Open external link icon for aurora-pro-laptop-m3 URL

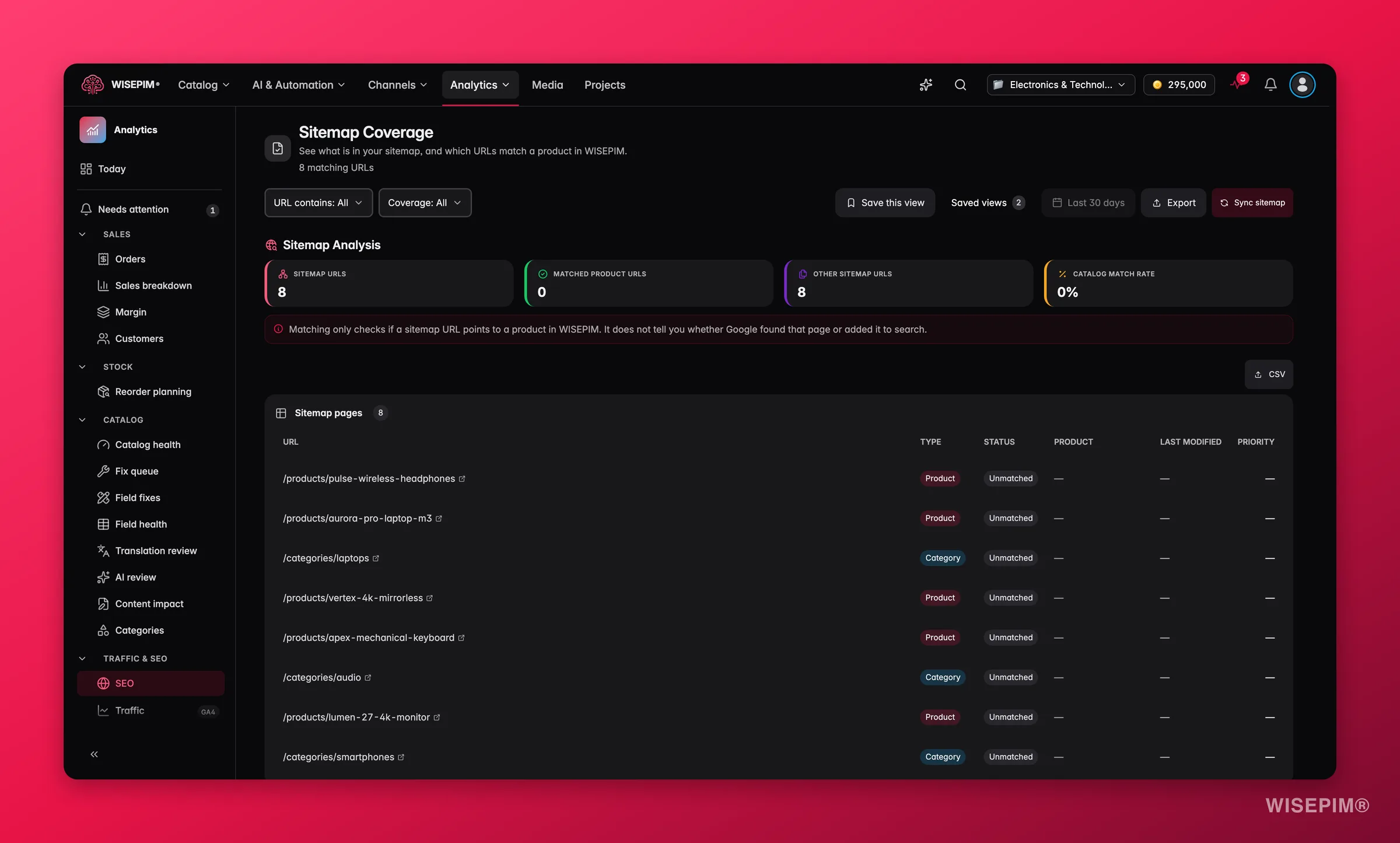point(439,518)
